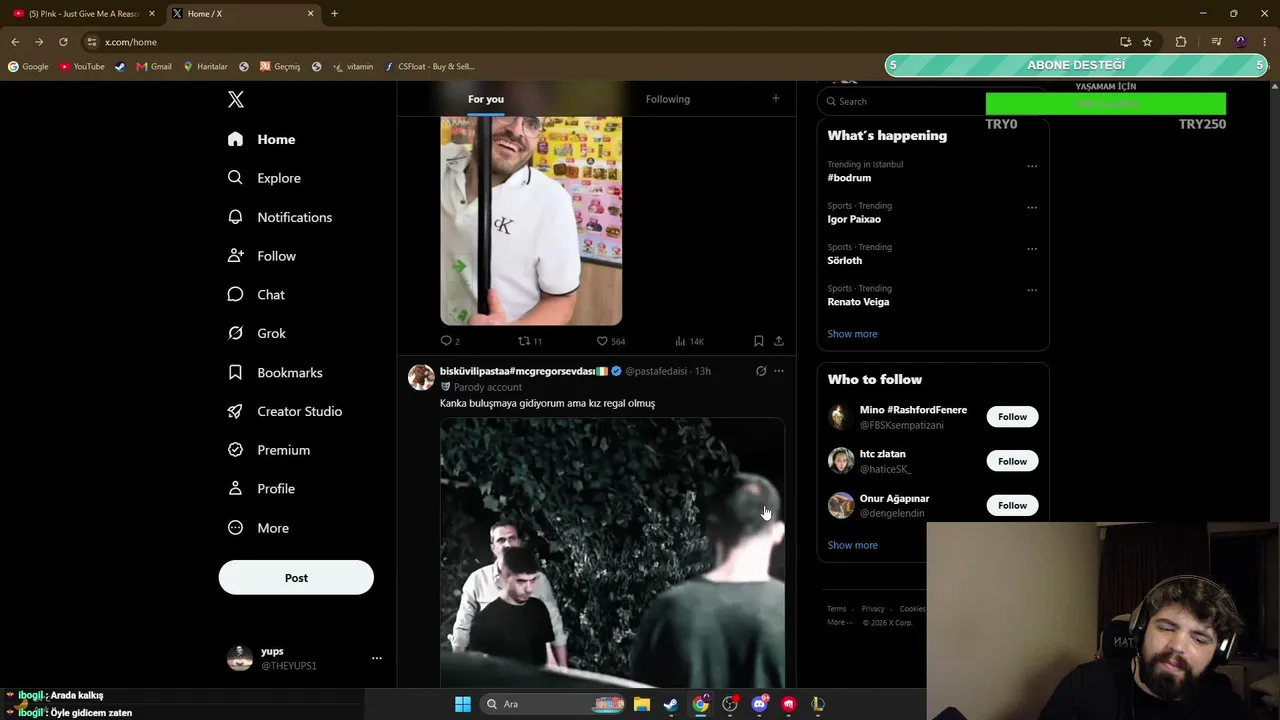Viewport: 1280px width, 720px height.
Task: Open the browser extensions puzzle icon
Action: pyautogui.click(x=1181, y=42)
